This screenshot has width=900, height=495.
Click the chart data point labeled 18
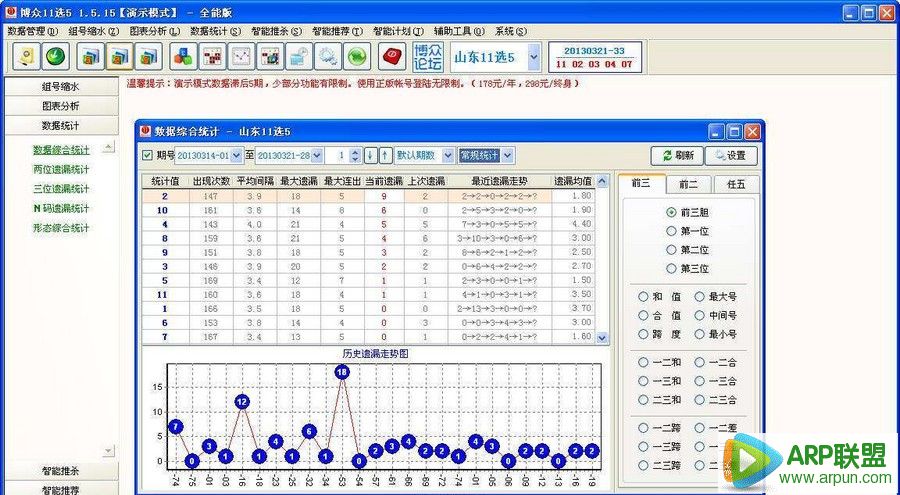click(x=342, y=372)
